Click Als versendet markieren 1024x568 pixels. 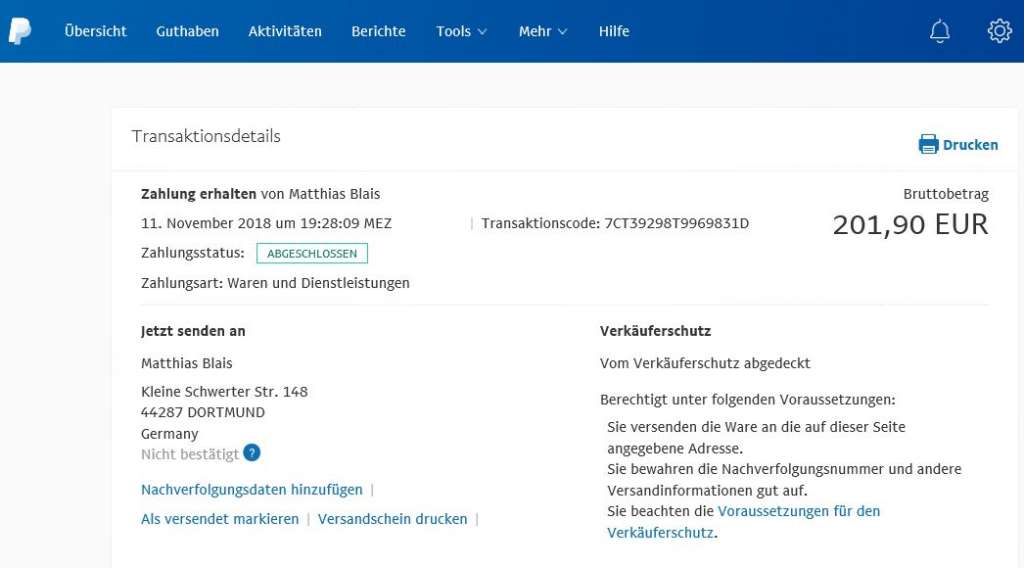click(219, 519)
